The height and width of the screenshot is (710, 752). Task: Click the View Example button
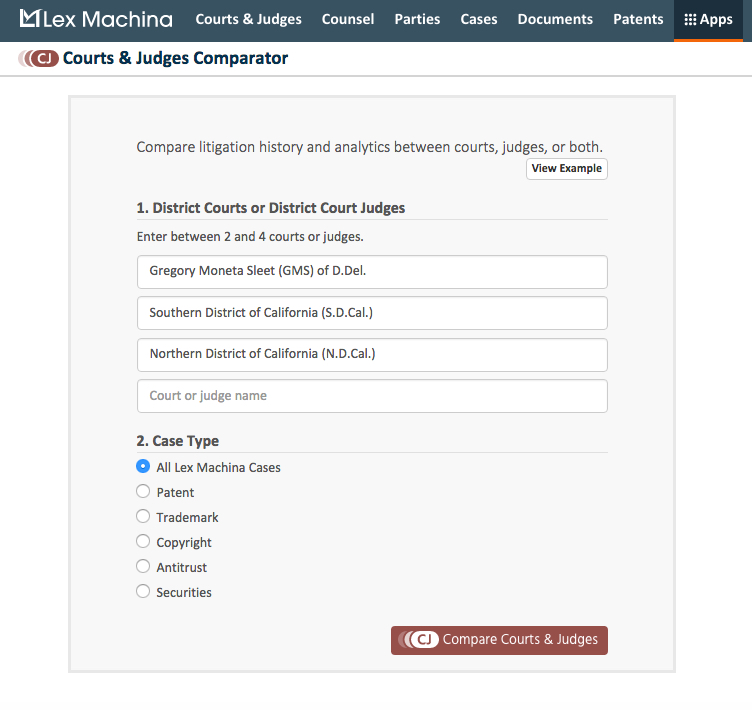point(566,169)
